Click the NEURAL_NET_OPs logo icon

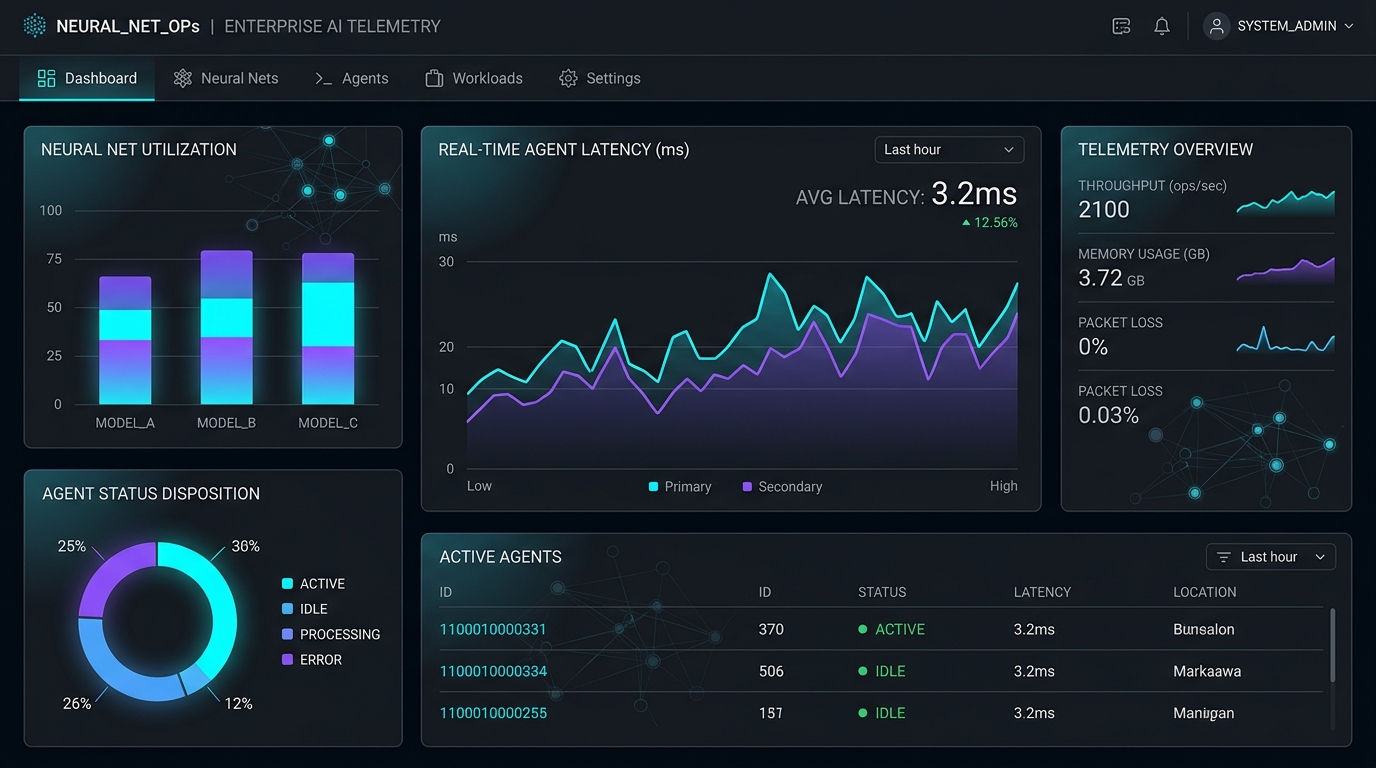pos(35,26)
